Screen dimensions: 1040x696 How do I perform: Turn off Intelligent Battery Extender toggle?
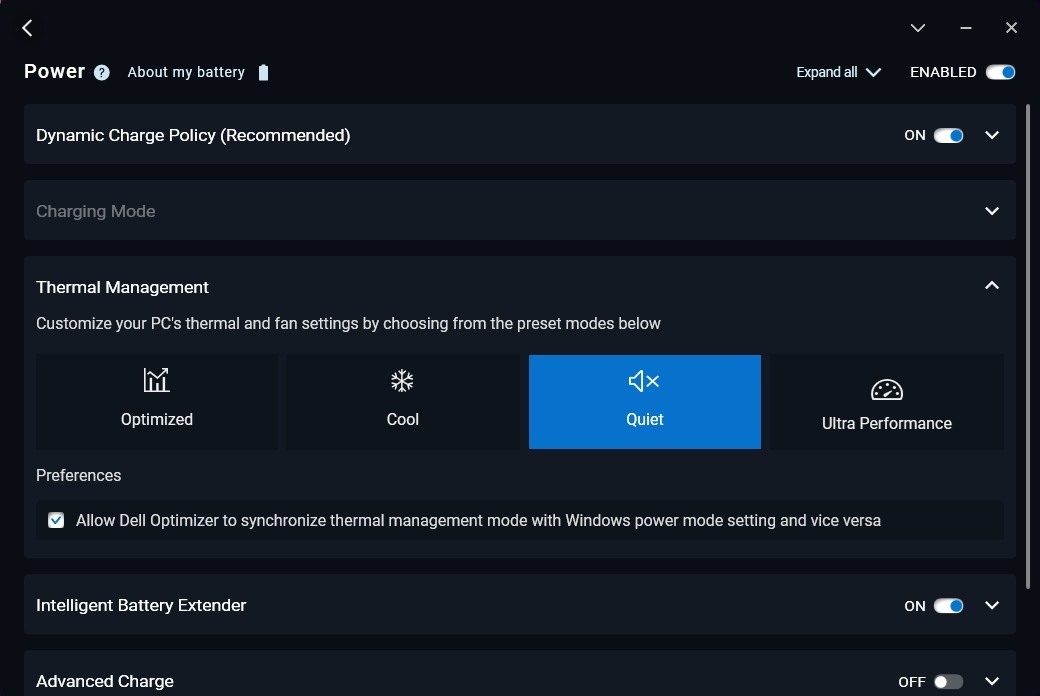click(948, 605)
